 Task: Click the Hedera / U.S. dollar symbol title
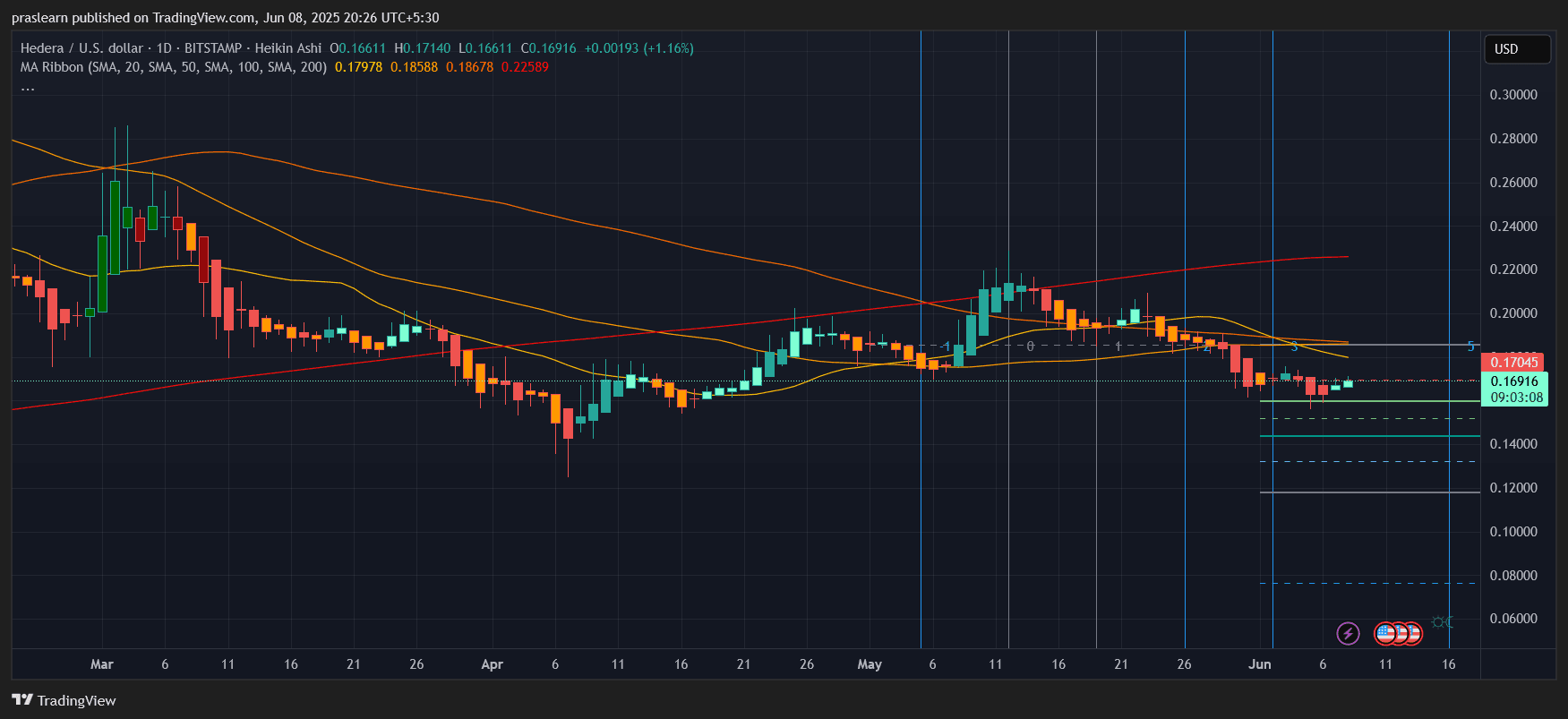click(x=81, y=48)
